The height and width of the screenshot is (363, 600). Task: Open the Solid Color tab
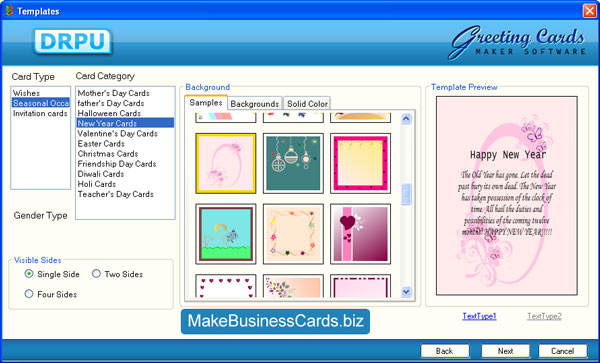307,104
